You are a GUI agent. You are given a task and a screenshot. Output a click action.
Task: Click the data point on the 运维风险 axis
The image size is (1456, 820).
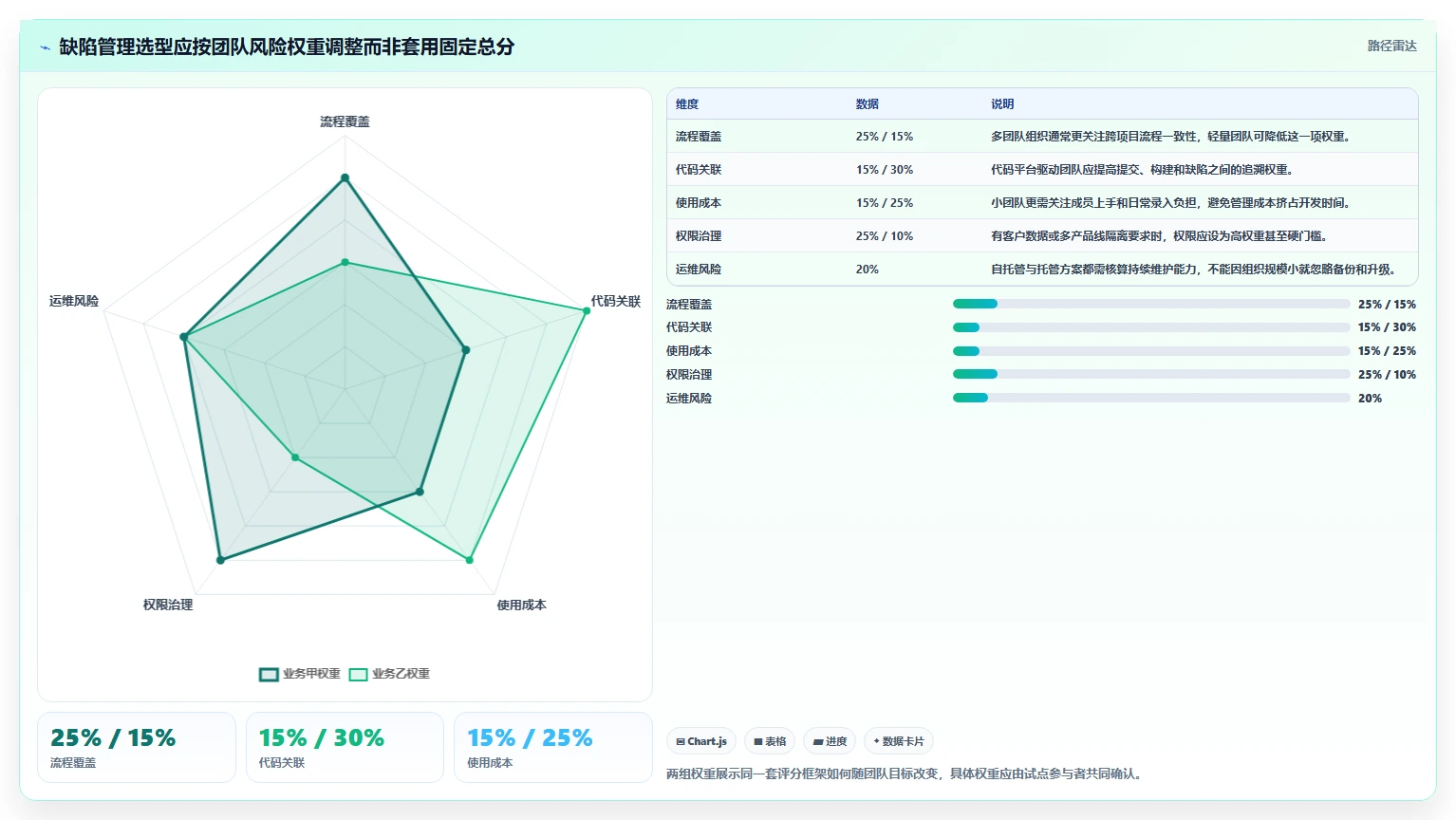(184, 337)
